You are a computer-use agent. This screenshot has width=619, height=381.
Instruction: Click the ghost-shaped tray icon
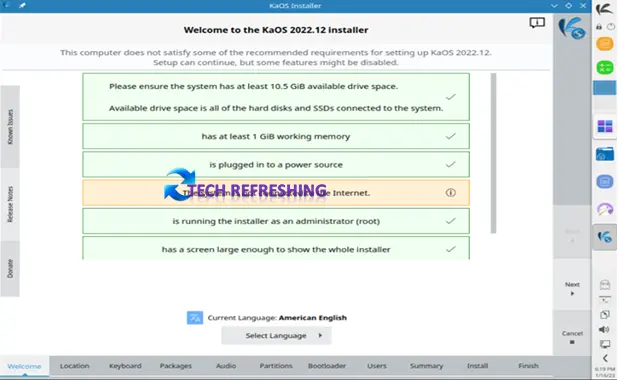tap(605, 284)
